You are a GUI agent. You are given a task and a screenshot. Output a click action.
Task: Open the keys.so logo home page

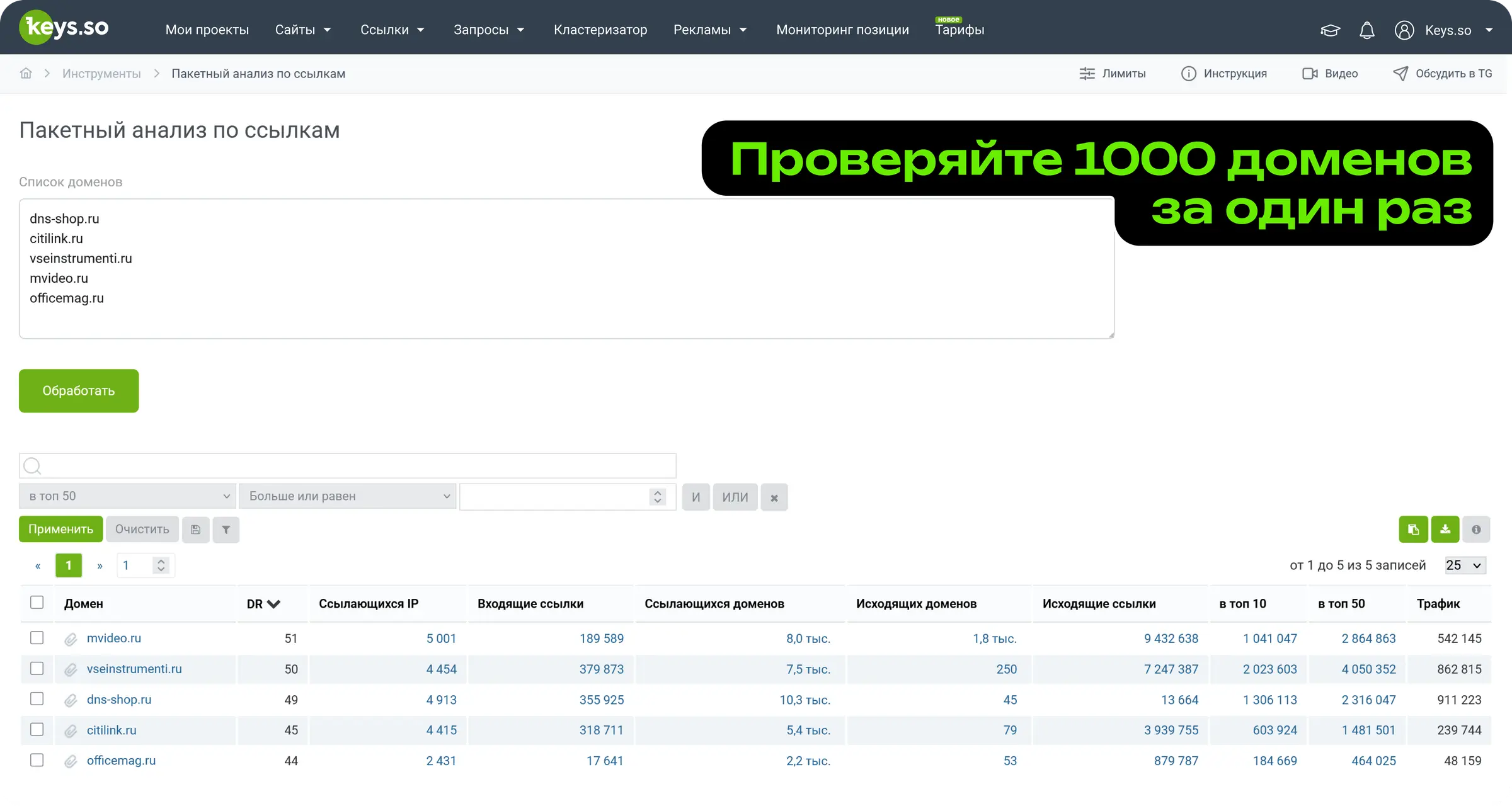[x=64, y=28]
